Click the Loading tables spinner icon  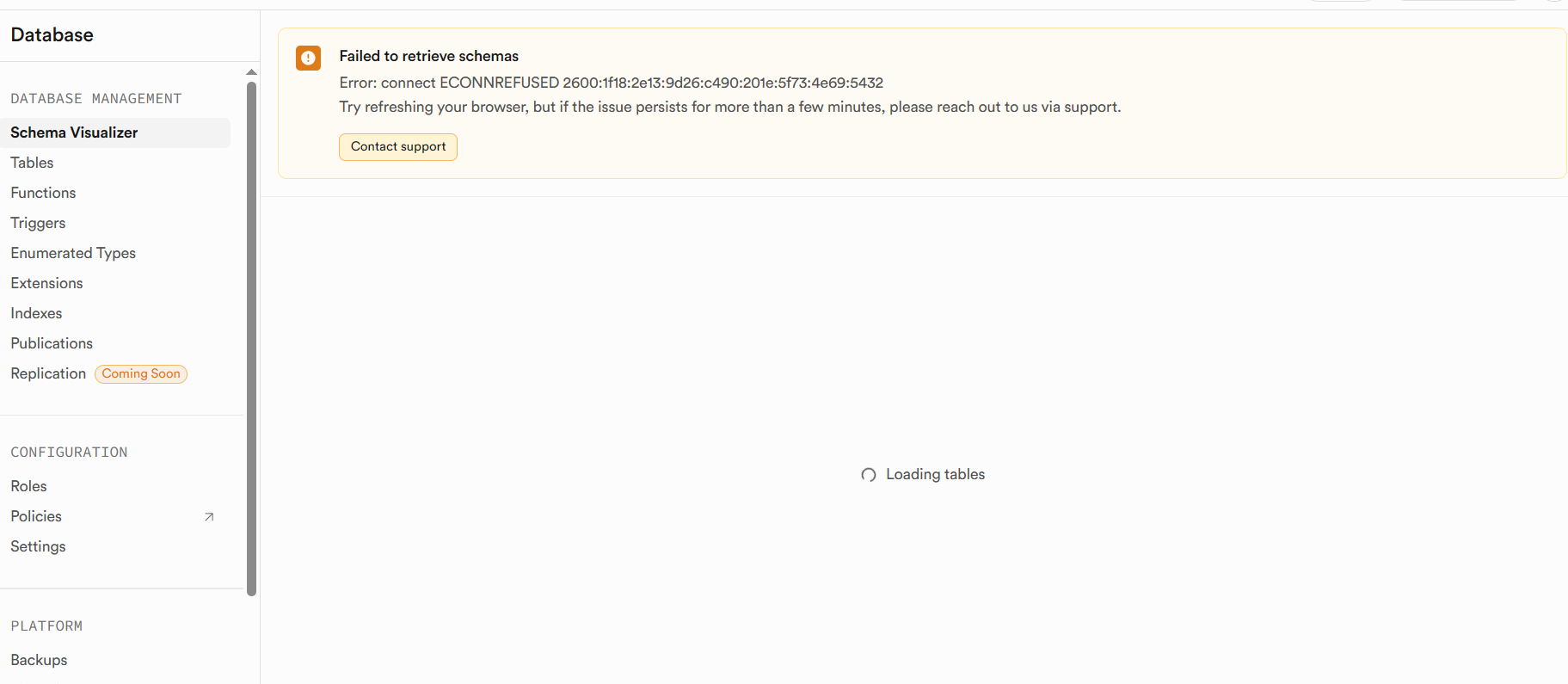[869, 475]
